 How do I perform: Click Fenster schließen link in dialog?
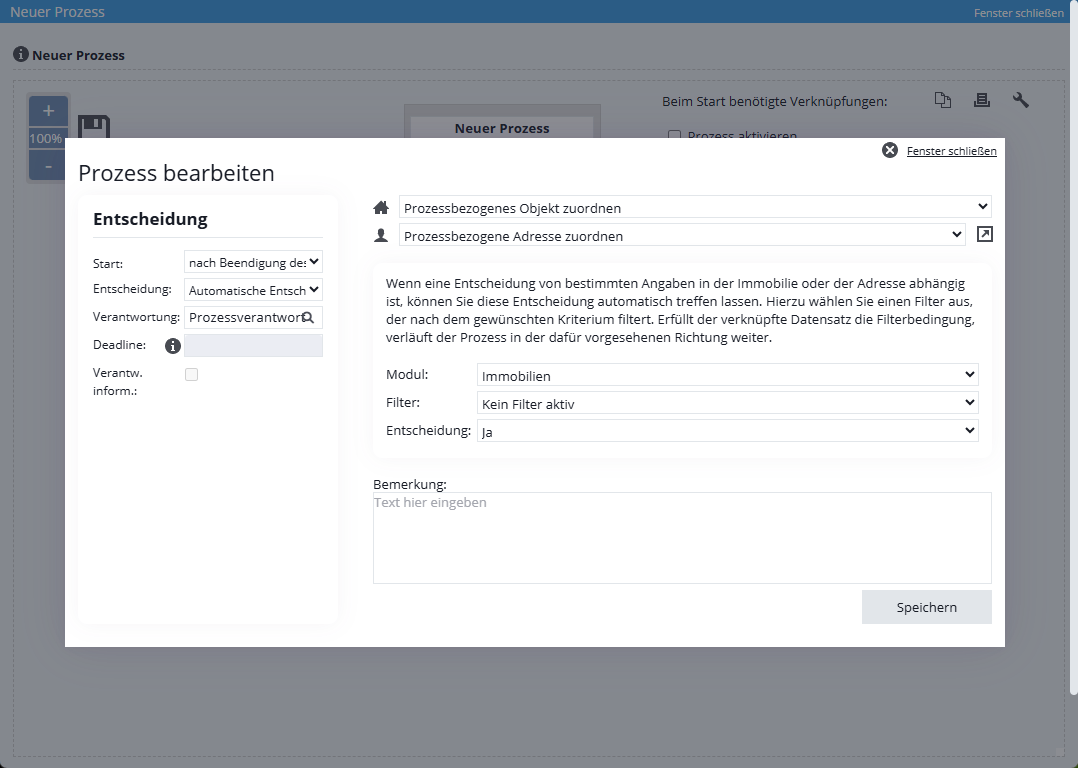coord(951,151)
